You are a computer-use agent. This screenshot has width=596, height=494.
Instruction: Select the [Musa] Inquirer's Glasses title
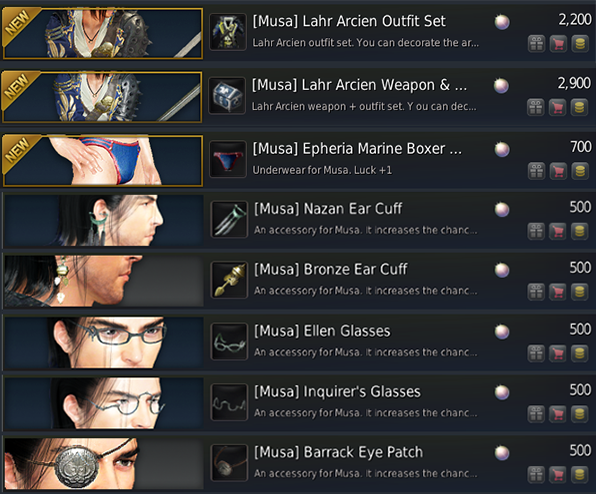(x=338, y=392)
